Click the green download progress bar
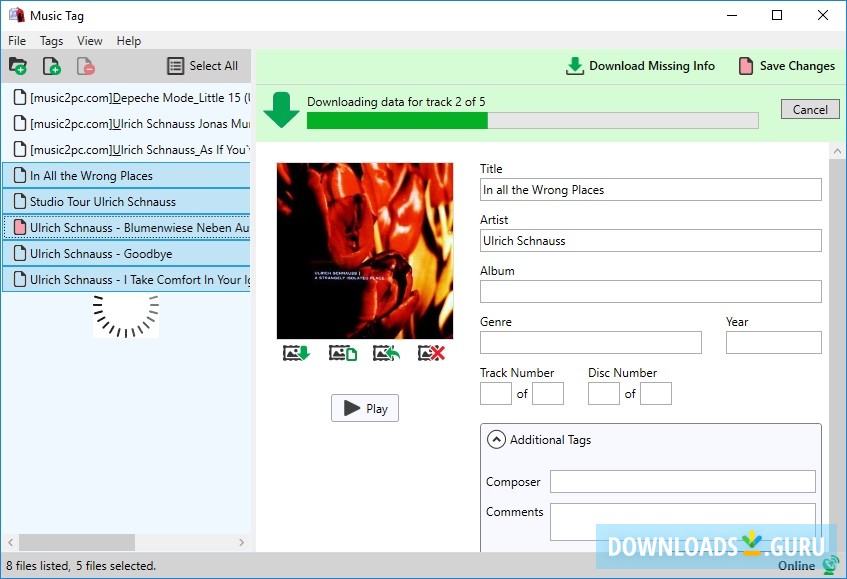Image resolution: width=847 pixels, height=579 pixels. click(533, 120)
